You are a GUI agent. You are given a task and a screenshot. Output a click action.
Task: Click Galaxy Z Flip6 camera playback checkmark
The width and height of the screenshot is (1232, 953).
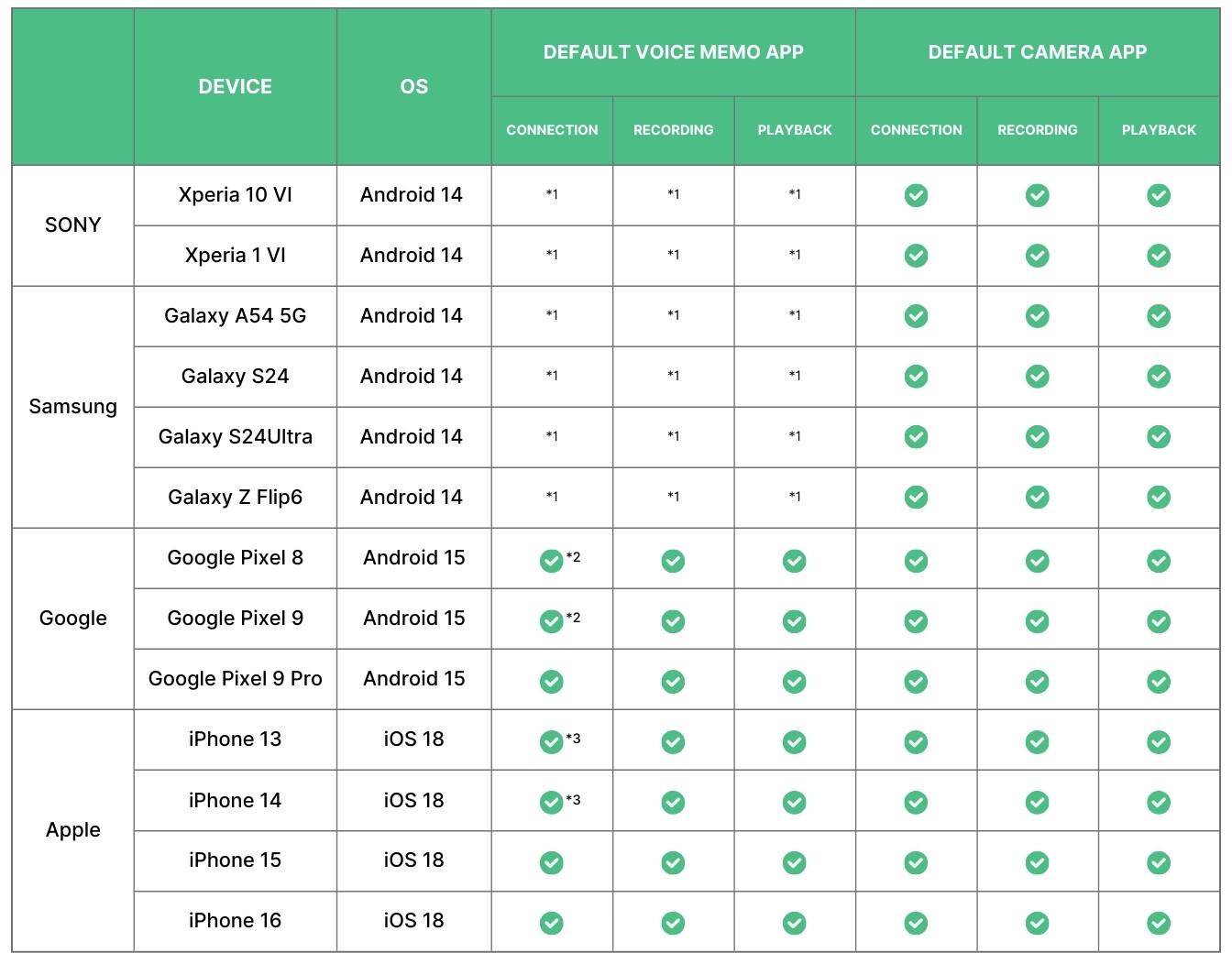pyautogui.click(x=1159, y=498)
